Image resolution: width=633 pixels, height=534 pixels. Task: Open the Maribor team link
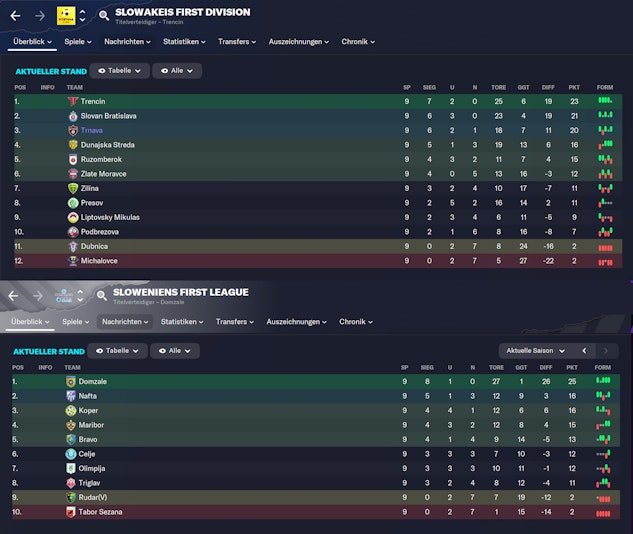[x=91, y=425]
